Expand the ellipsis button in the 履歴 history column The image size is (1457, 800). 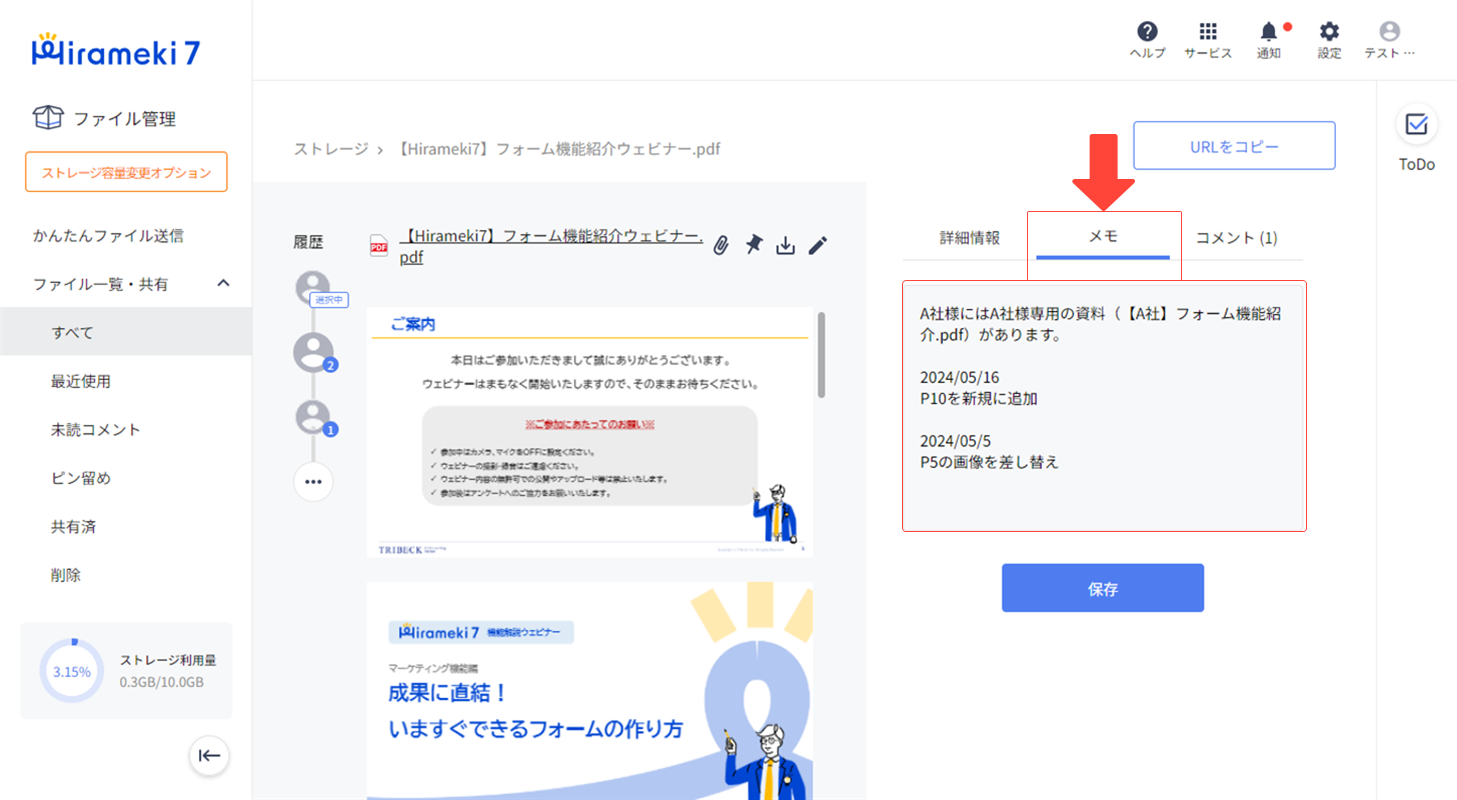(313, 481)
